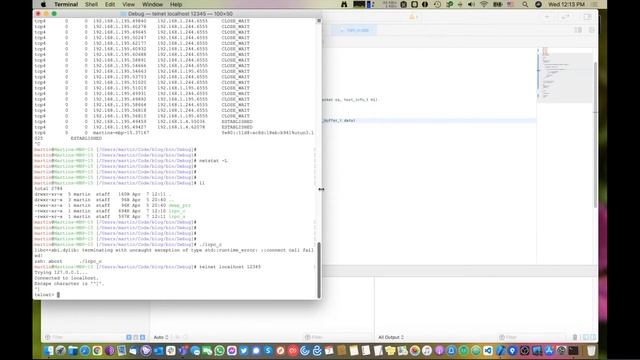
Task: Select the highlighted Xcode editor tab
Action: 354,30
